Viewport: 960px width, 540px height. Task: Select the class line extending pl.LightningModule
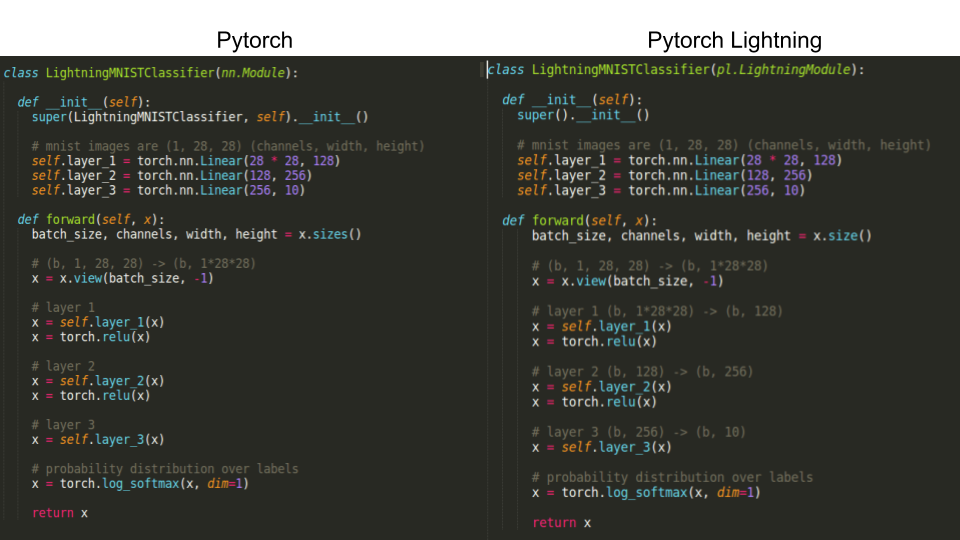676,70
